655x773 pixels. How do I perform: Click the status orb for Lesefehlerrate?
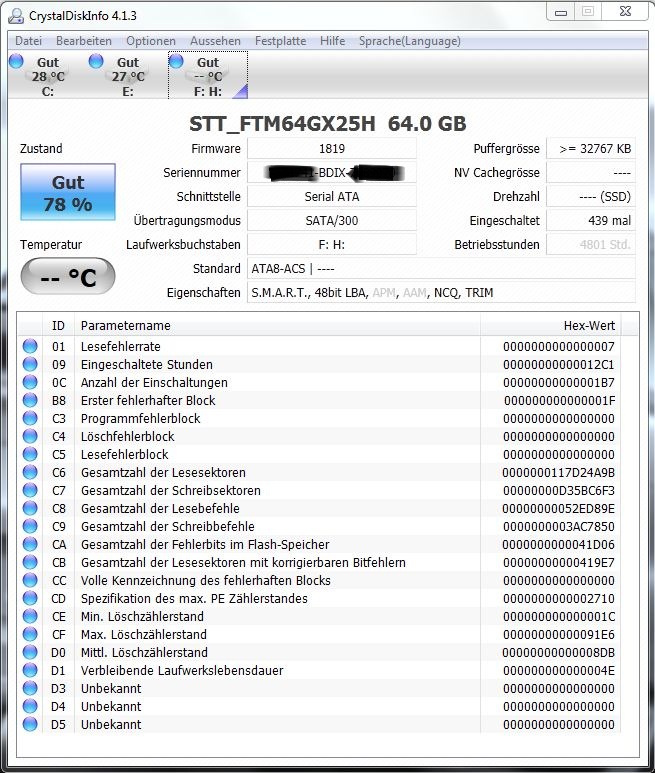coord(30,346)
